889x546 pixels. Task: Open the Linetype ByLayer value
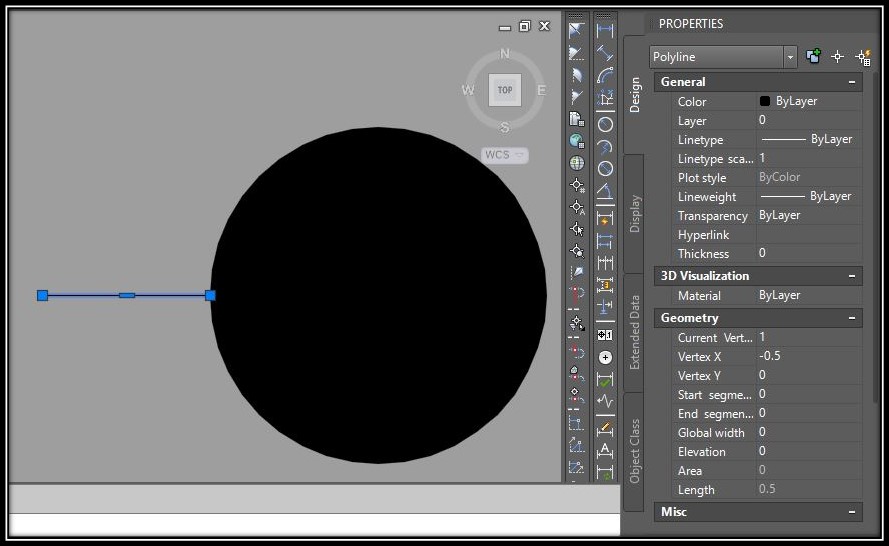(x=809, y=139)
